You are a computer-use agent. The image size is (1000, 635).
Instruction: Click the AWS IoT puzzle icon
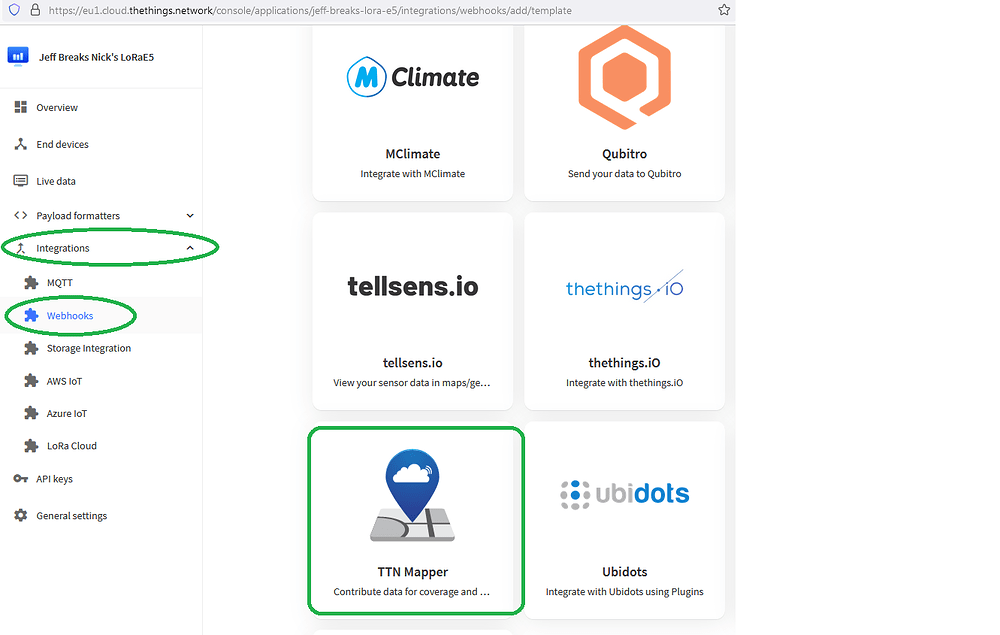point(31,381)
